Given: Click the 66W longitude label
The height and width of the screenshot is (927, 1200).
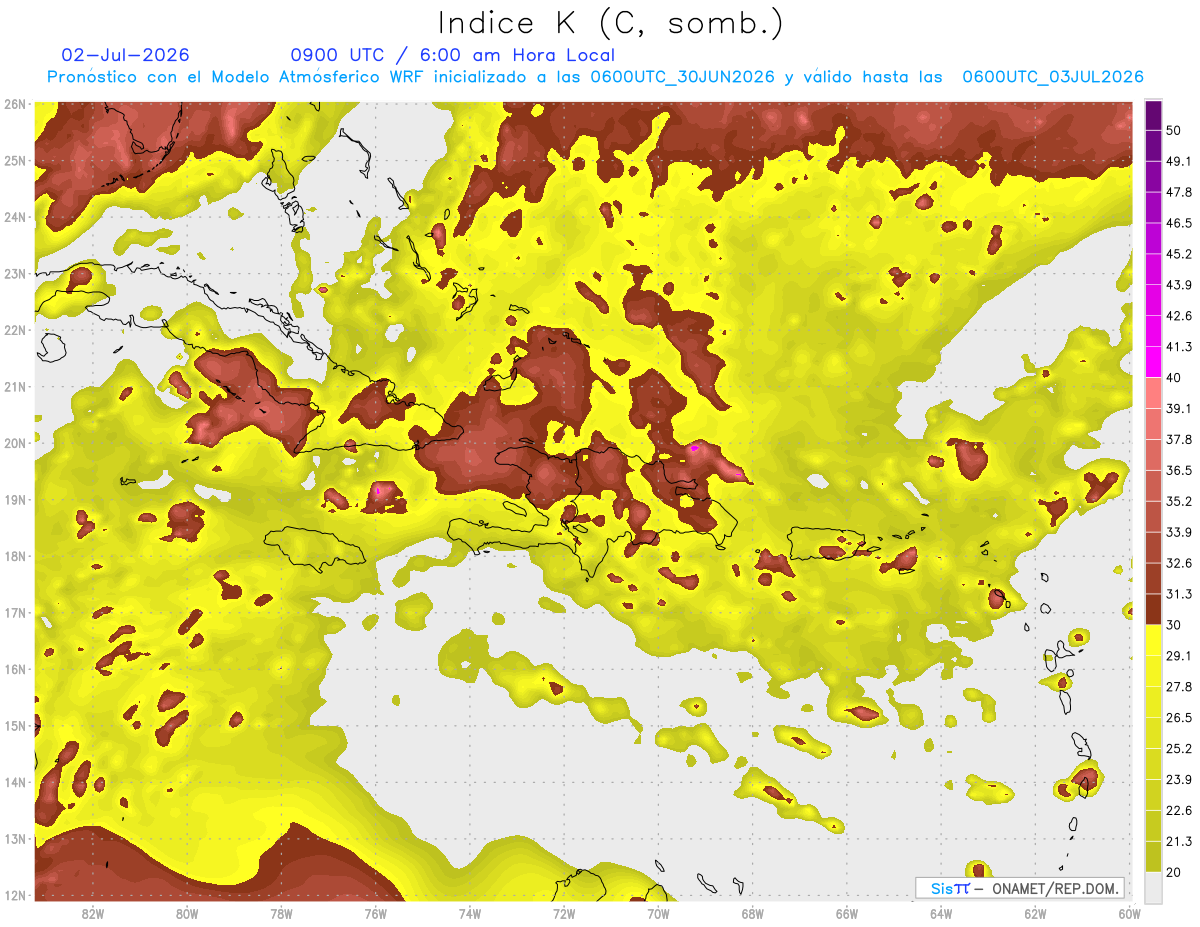Looking at the screenshot, I should [x=847, y=914].
